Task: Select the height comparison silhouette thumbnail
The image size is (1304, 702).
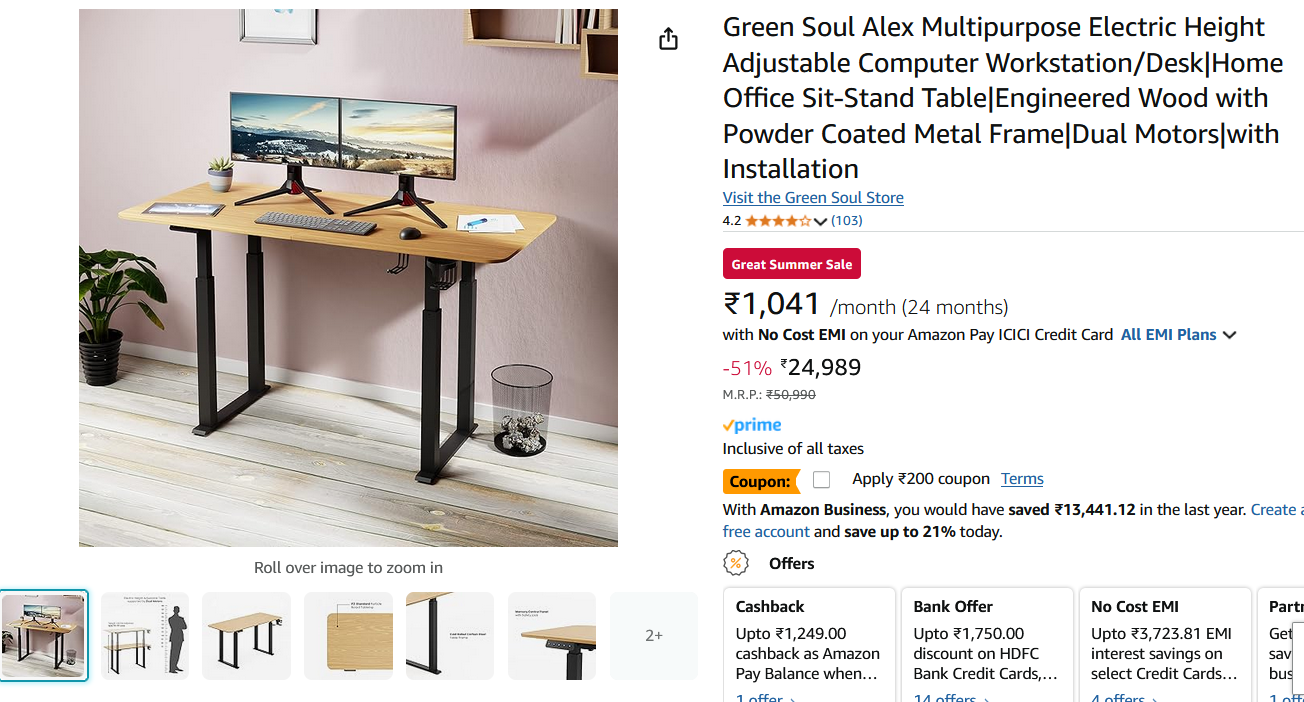Action: coord(145,636)
